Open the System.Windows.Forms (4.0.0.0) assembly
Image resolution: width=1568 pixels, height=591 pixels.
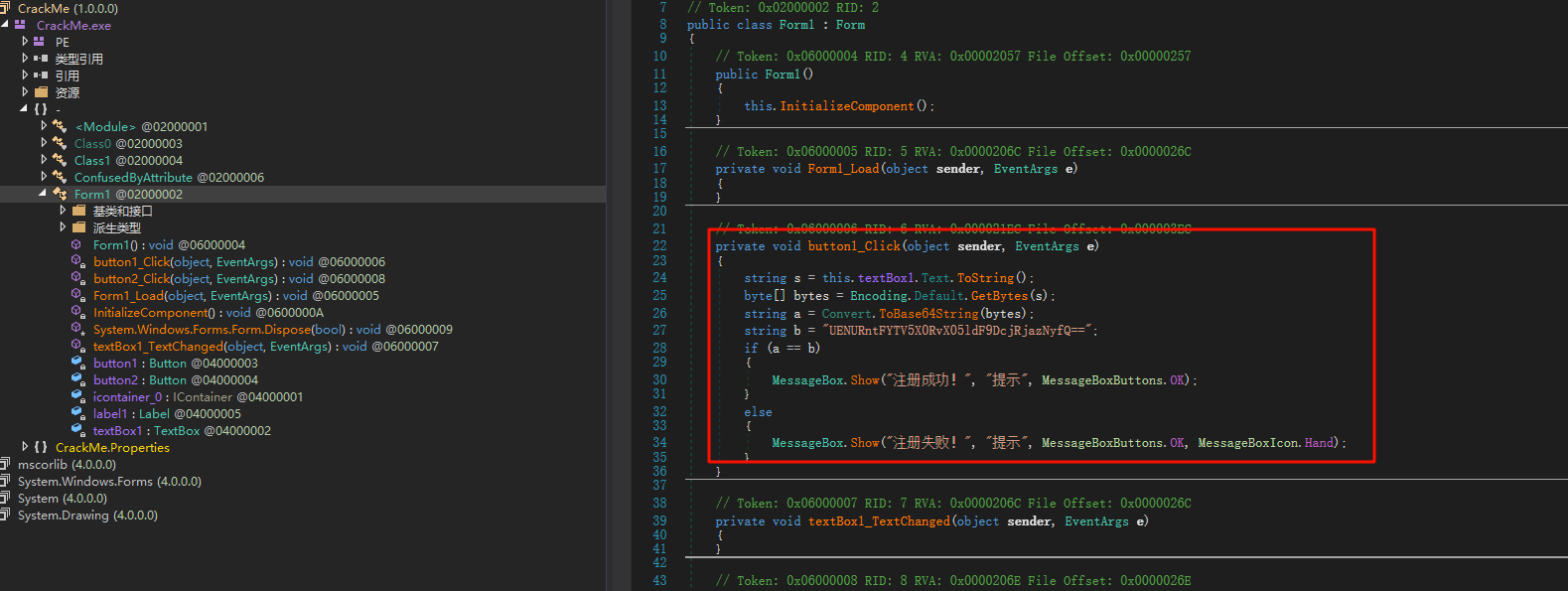coord(109,481)
